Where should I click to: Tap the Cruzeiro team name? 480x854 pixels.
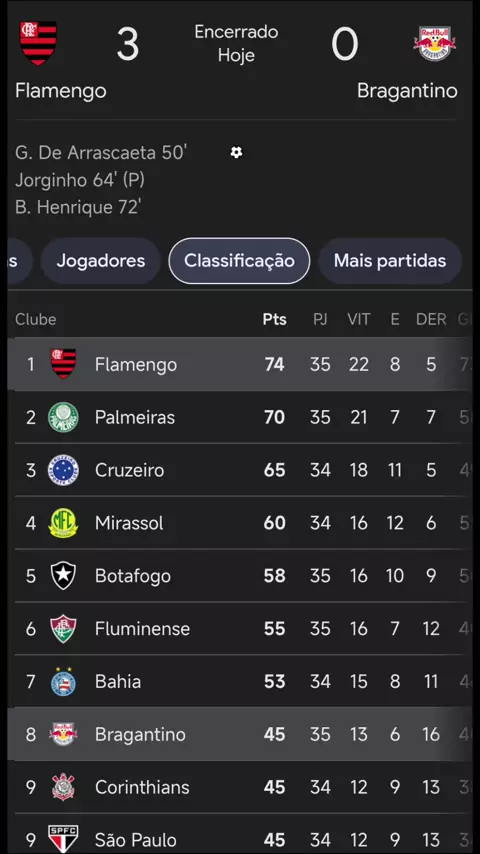pyautogui.click(x=129, y=471)
